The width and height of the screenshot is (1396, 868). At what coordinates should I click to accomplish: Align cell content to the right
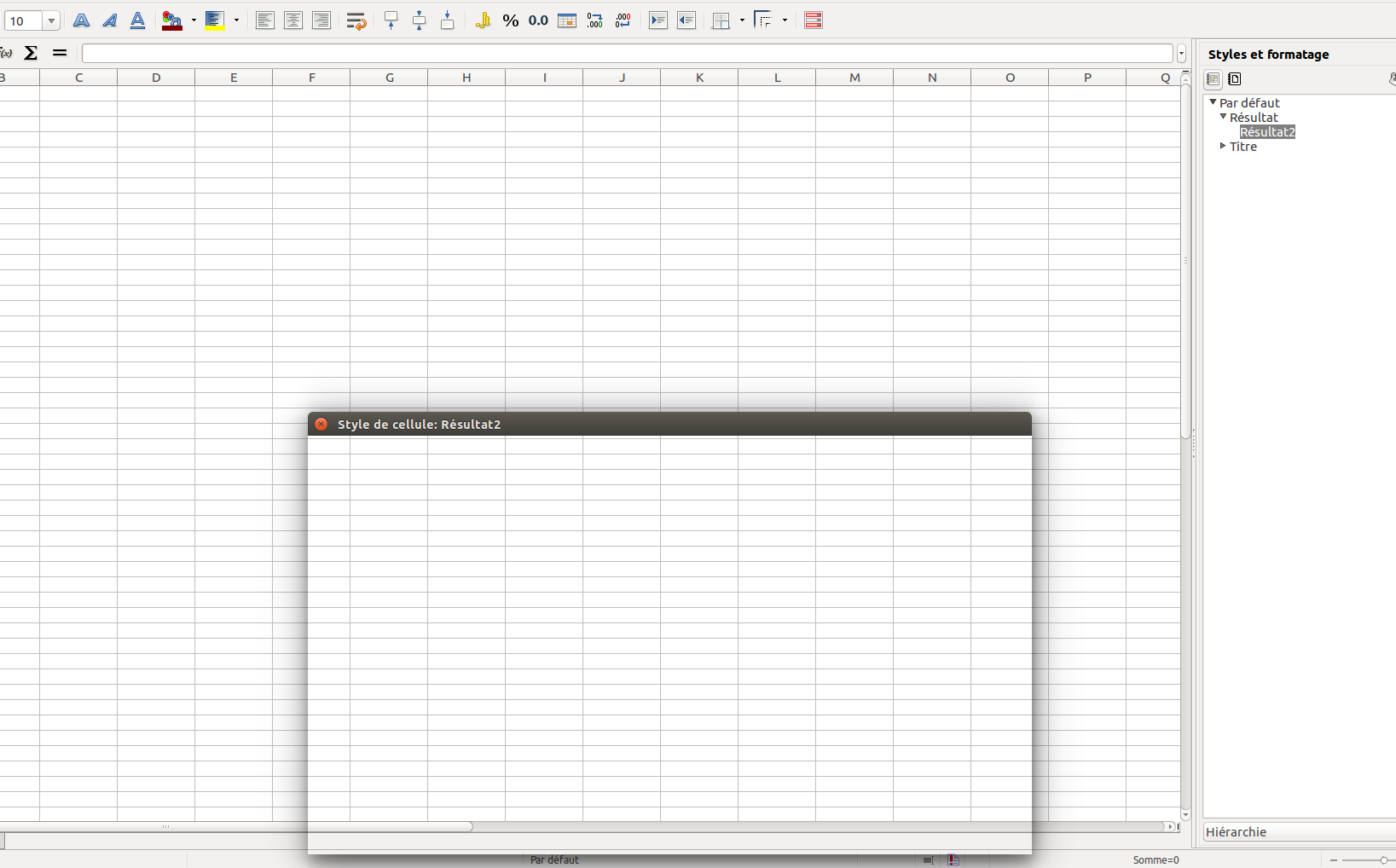pyautogui.click(x=321, y=20)
